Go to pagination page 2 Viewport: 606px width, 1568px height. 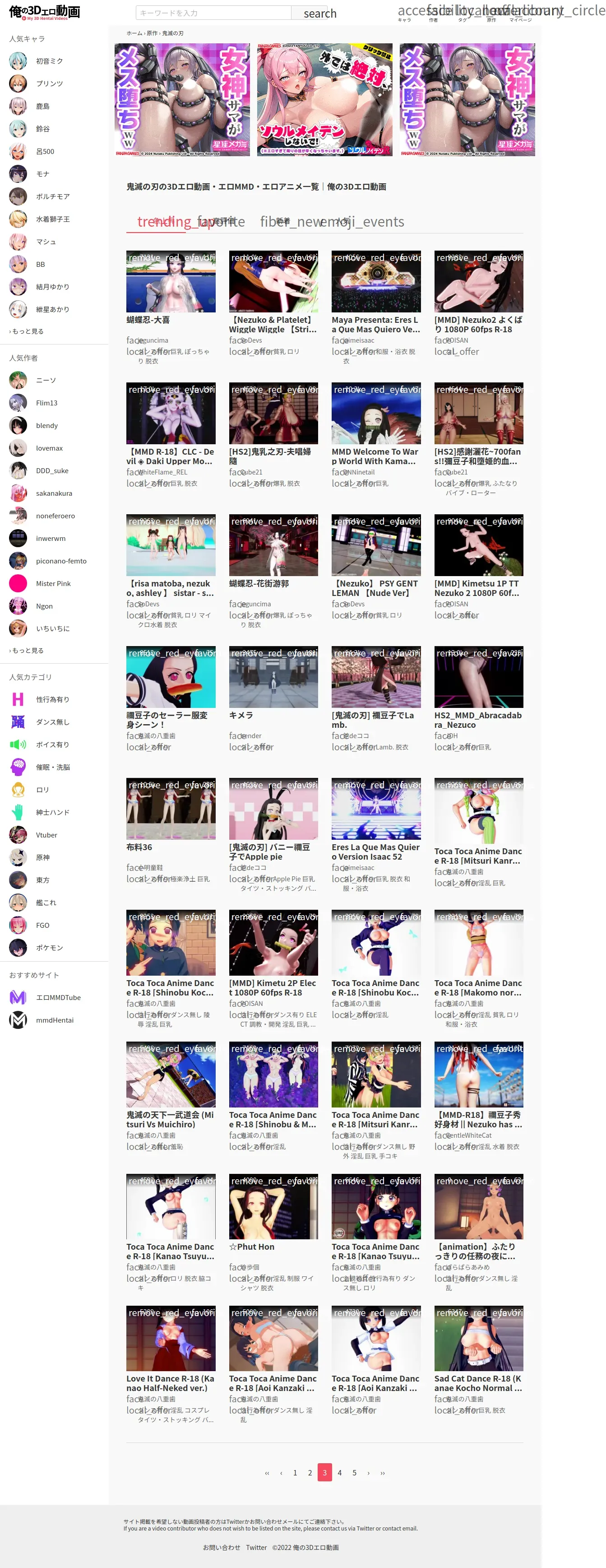(310, 1472)
